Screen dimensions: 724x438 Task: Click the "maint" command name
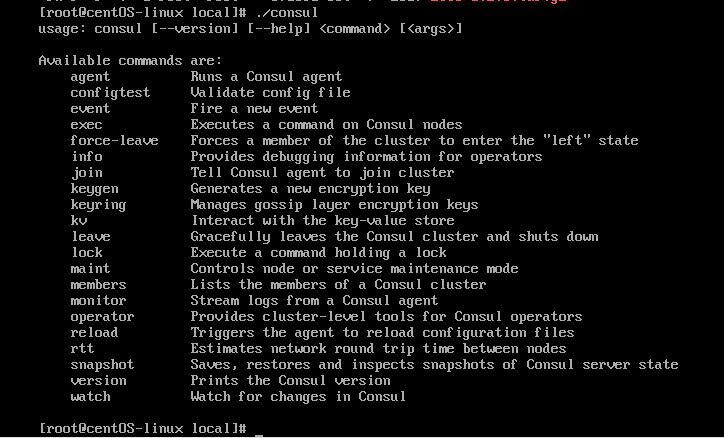click(90, 268)
